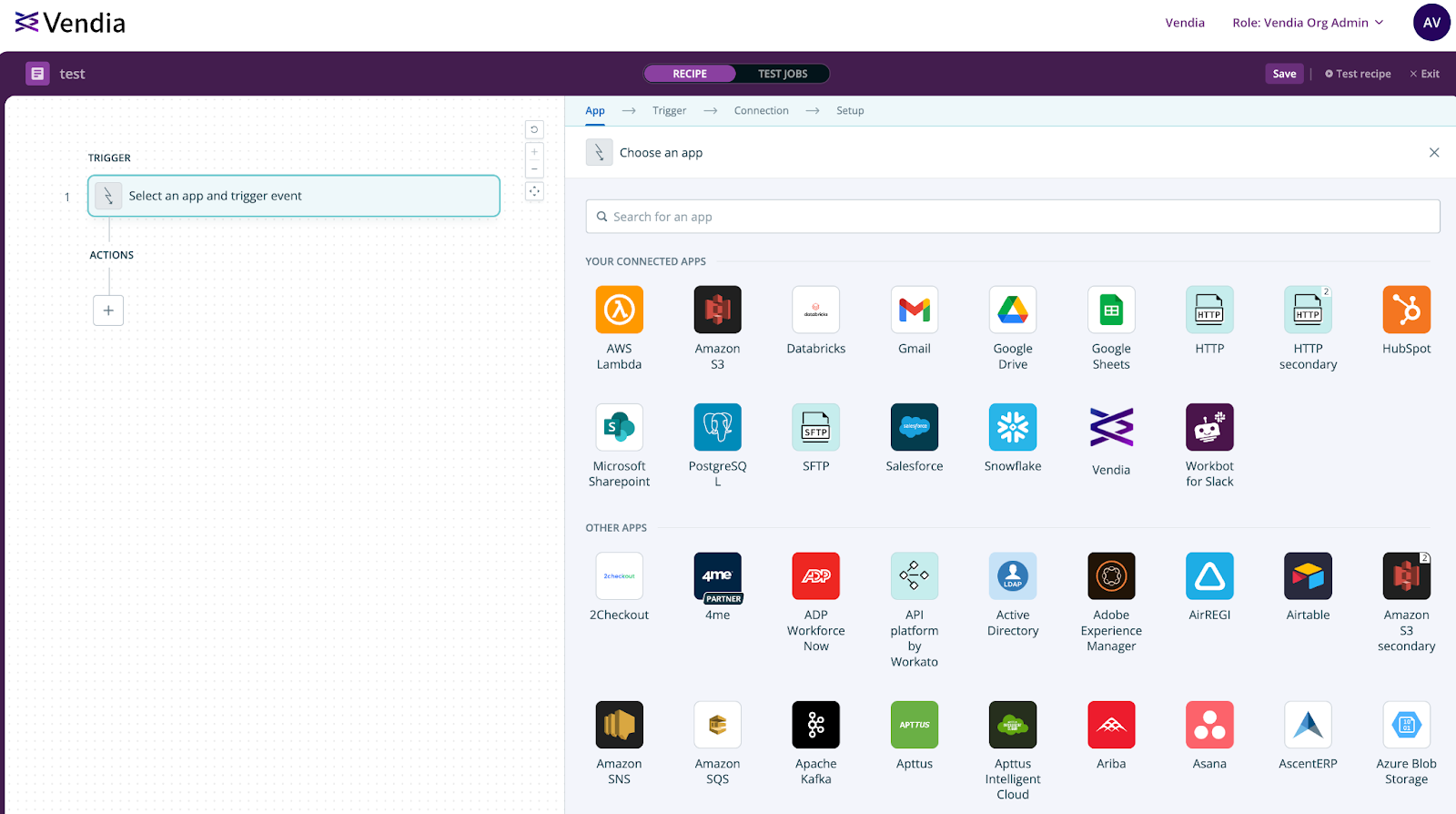Screen dimensions: 1456x814
Task: Switch to the TEST JOBS view
Action: click(x=783, y=74)
